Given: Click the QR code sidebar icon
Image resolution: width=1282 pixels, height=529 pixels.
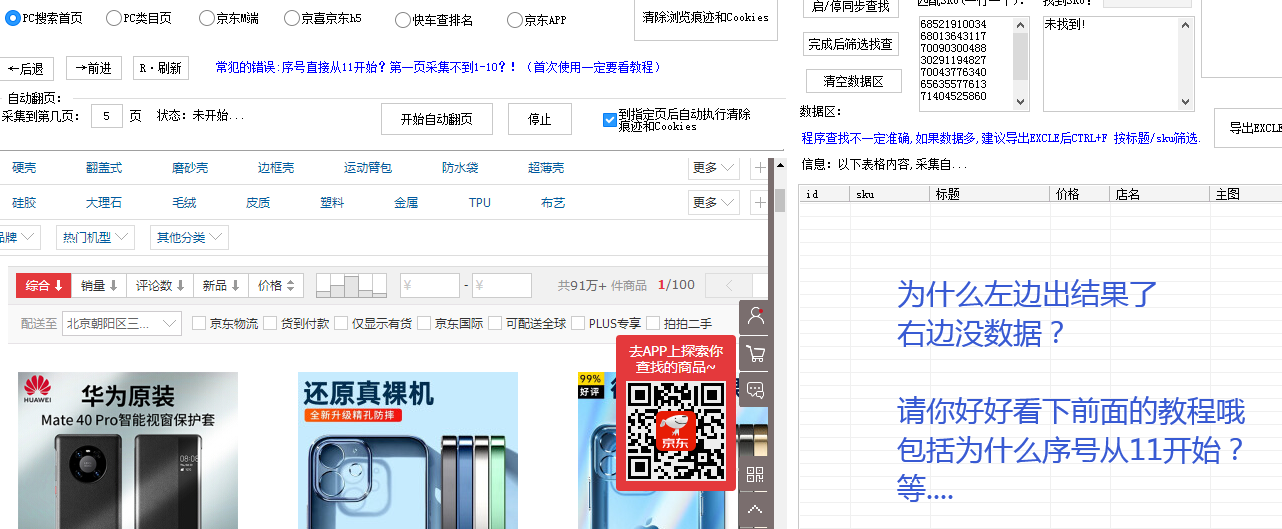Looking at the screenshot, I should [755, 475].
